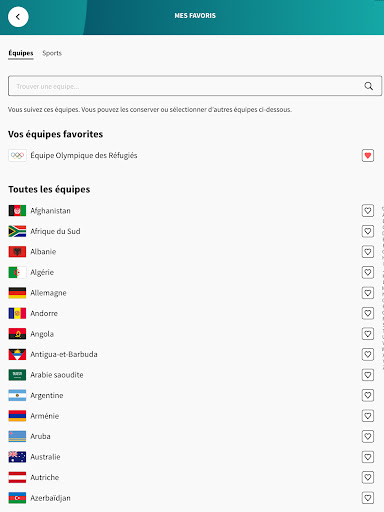Click the Olympic rings team logo
Viewport: 384px width, 512px height.
click(17, 155)
